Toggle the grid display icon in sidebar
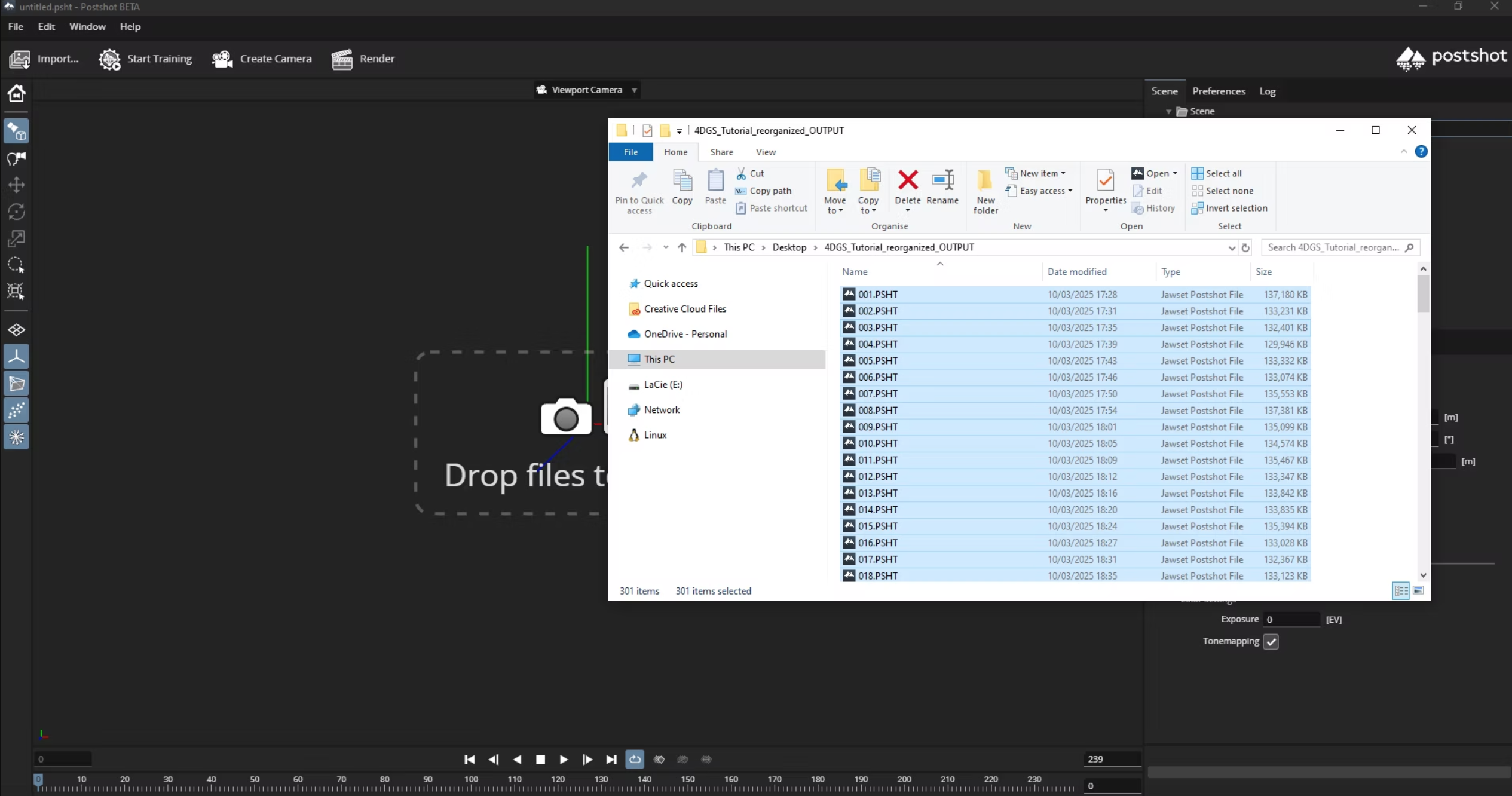The image size is (1512, 796). (x=16, y=330)
